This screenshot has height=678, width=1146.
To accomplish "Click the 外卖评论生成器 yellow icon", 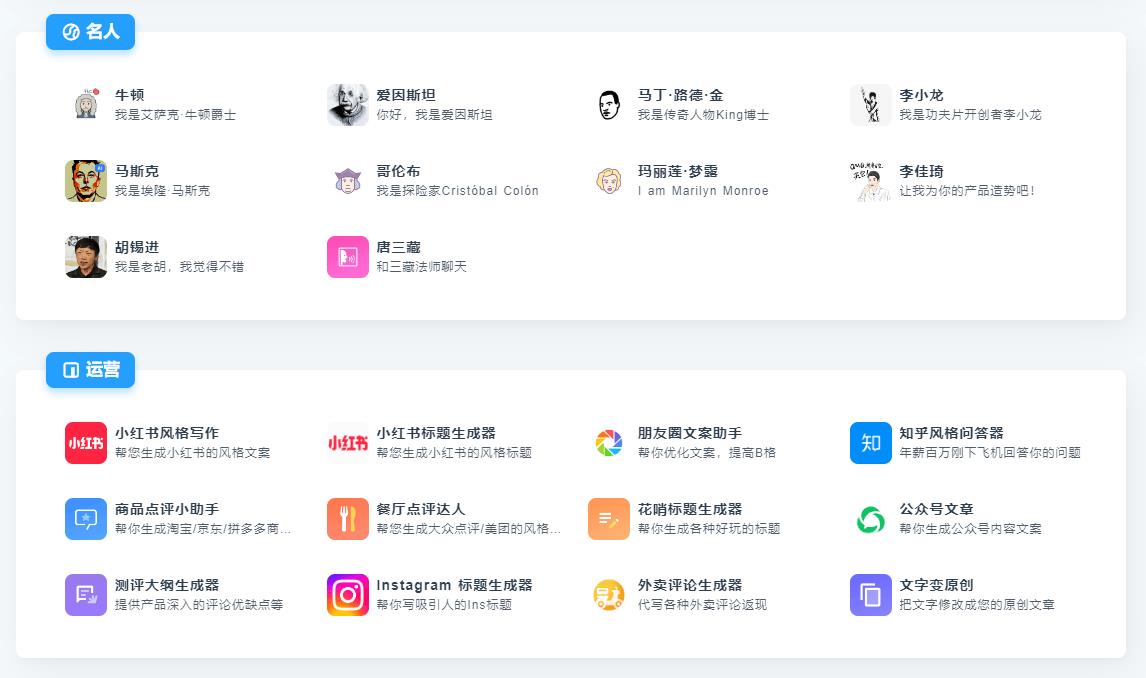I will pos(609,595).
